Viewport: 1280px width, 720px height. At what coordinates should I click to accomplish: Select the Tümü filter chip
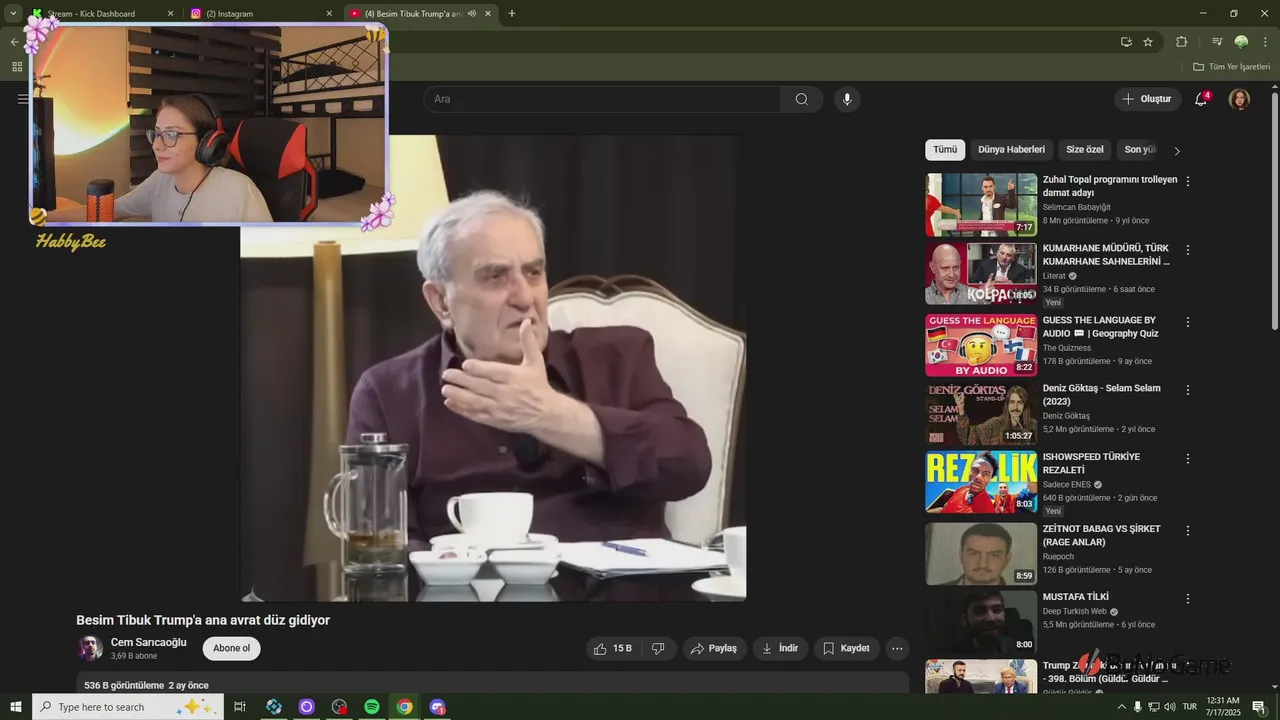[945, 150]
